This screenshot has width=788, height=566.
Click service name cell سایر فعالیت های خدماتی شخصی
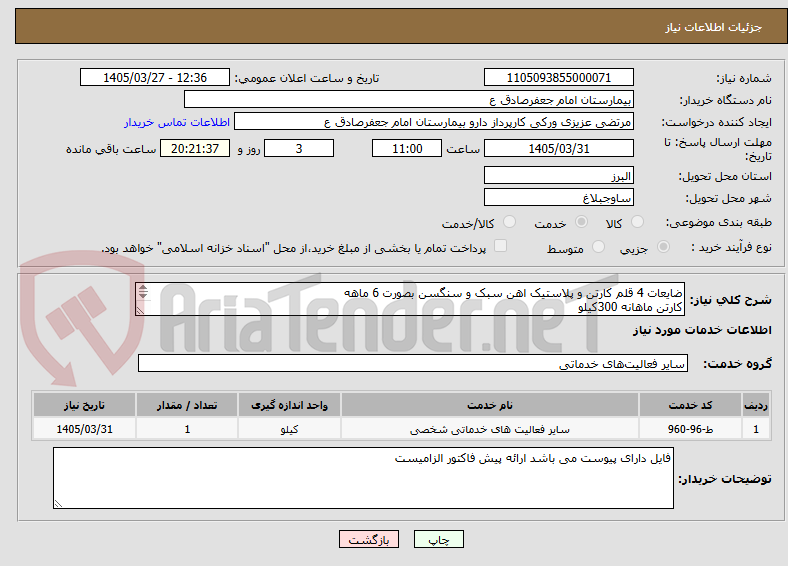(x=489, y=429)
